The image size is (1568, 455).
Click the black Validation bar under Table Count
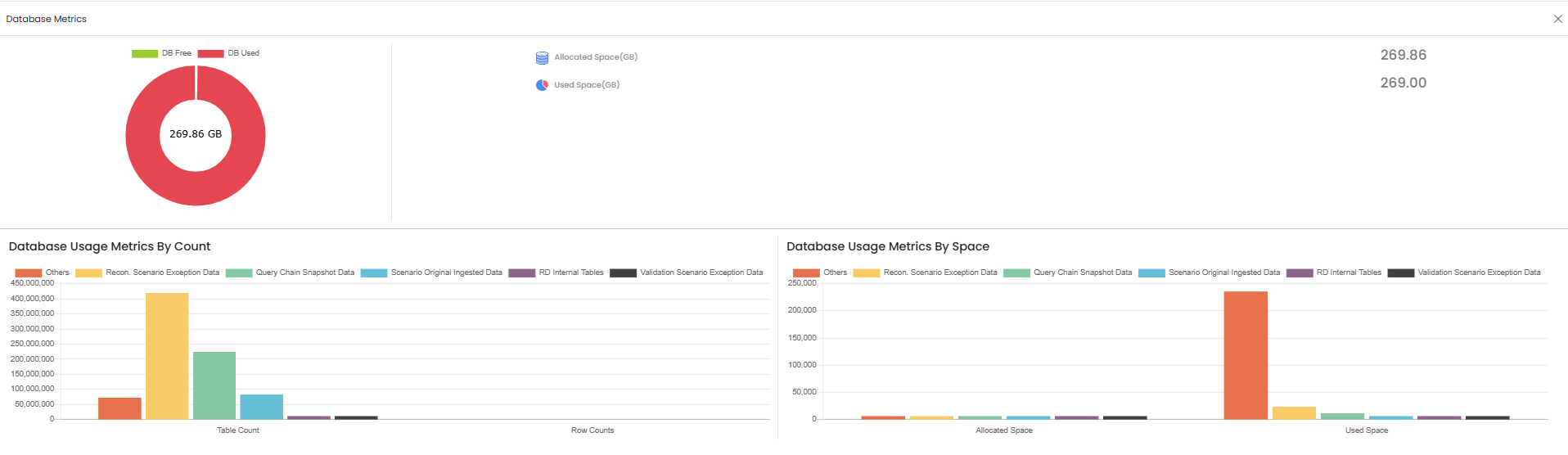pyautogui.click(x=356, y=417)
